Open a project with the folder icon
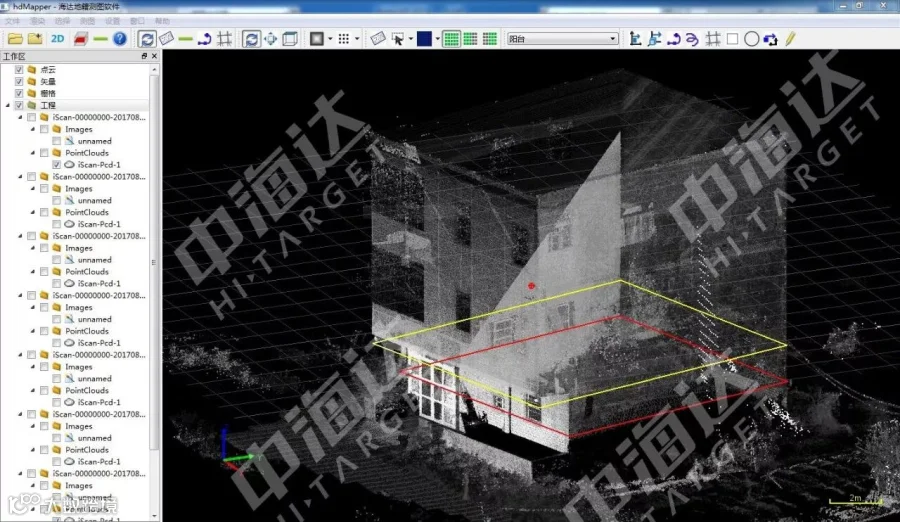This screenshot has height=522, width=900. click(15, 39)
